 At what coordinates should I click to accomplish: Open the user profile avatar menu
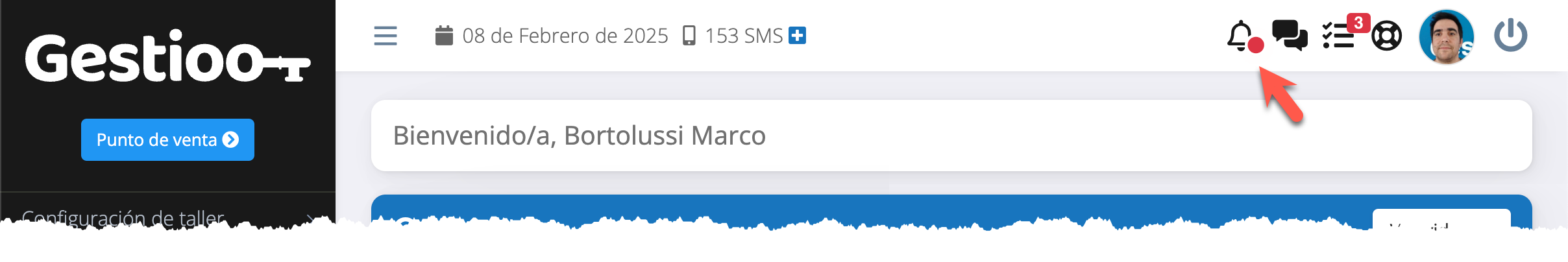pos(1447,37)
